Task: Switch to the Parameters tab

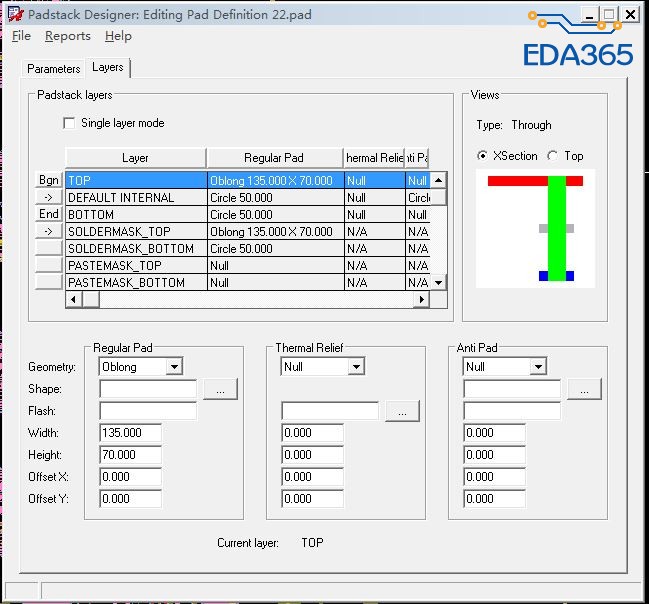Action: [53, 69]
